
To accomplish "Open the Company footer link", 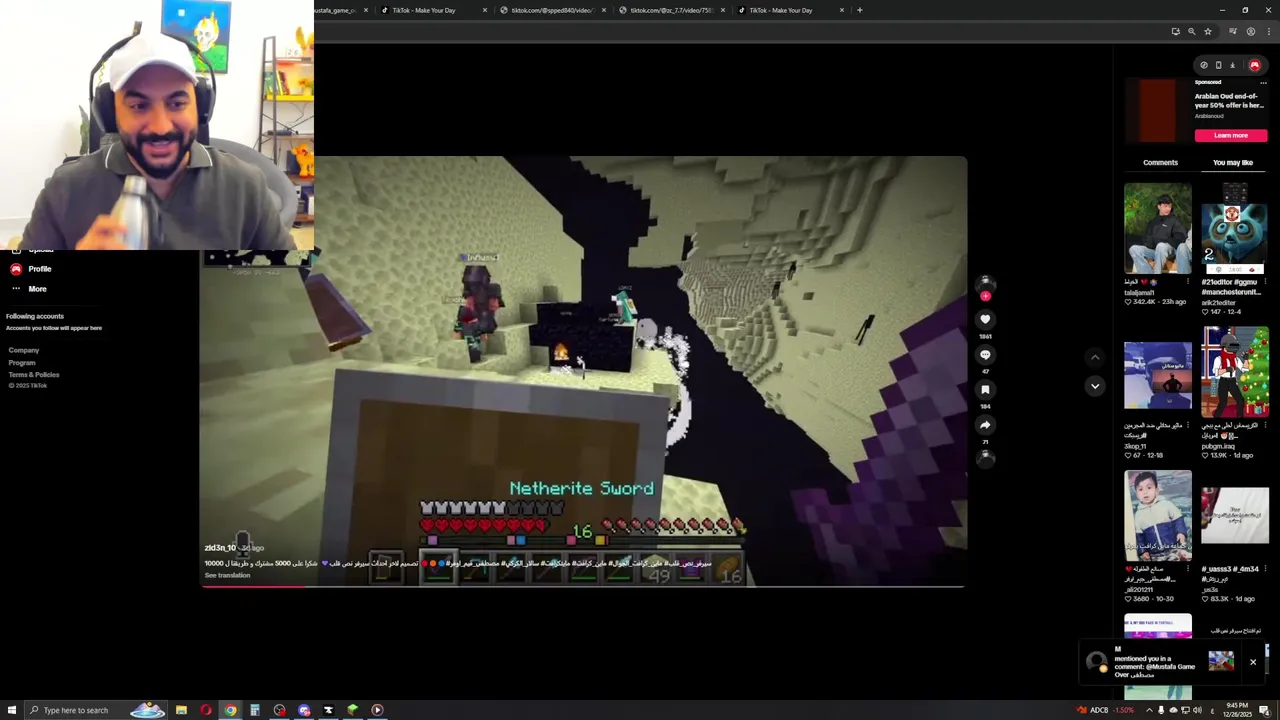I will (x=24, y=350).
